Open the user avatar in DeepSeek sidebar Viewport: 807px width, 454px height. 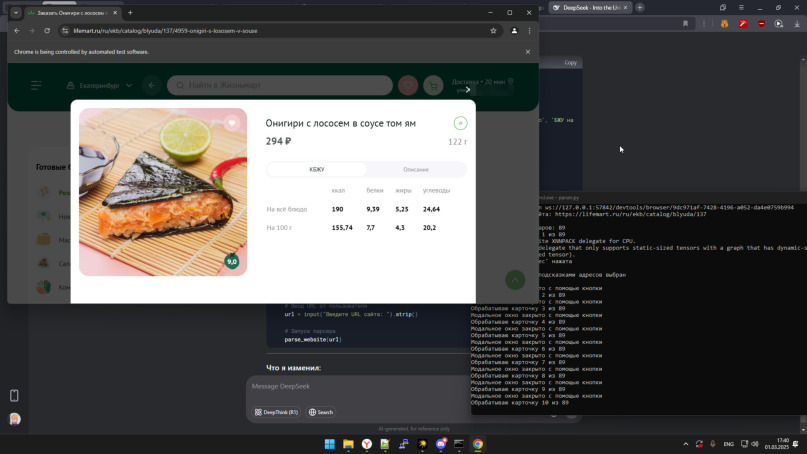click(14, 419)
